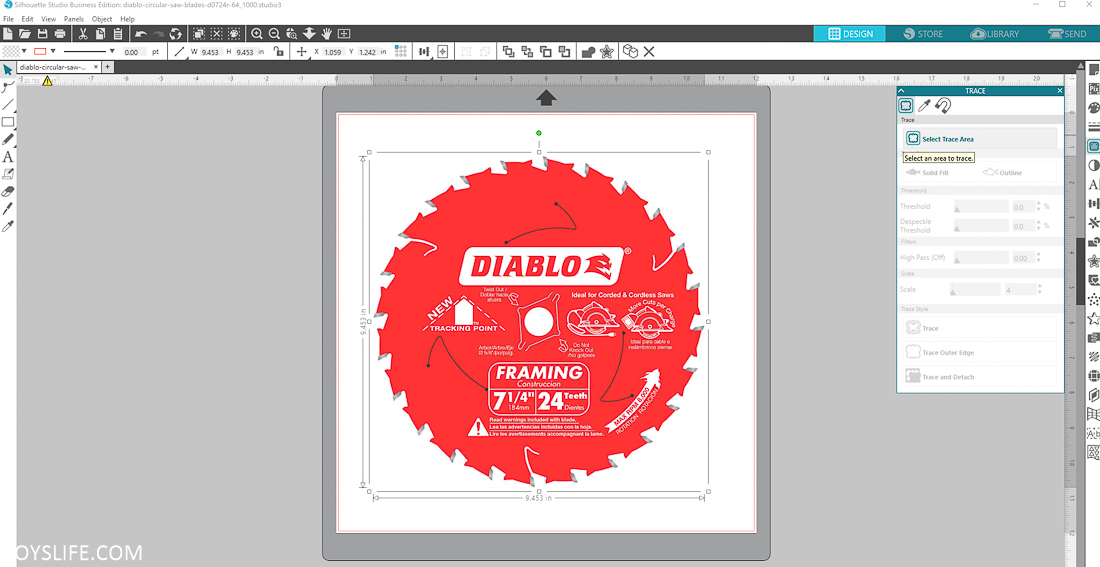Pick the Line drawing tool
The width and height of the screenshot is (1100, 567).
(8, 105)
